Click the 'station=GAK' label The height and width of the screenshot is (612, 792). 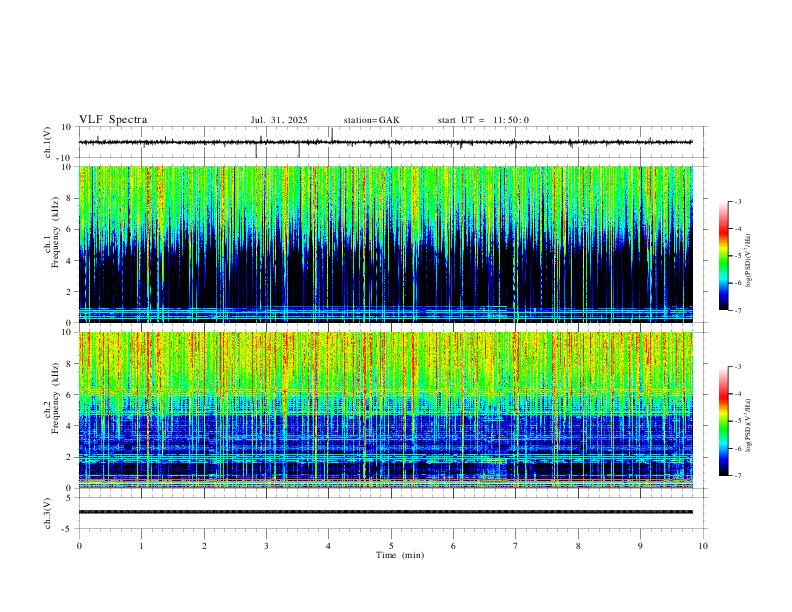pos(371,120)
